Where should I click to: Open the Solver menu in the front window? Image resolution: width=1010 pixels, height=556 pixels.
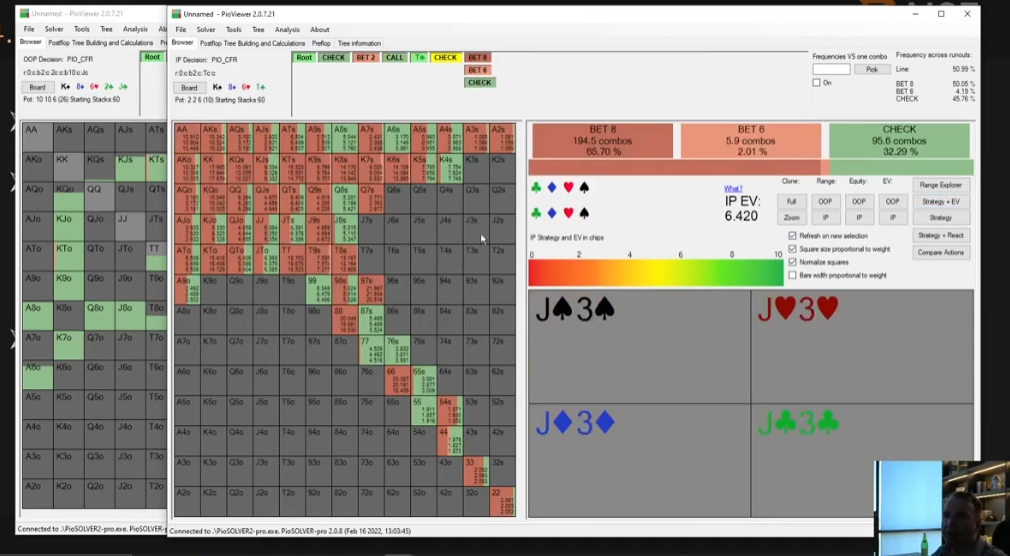pyautogui.click(x=206, y=30)
